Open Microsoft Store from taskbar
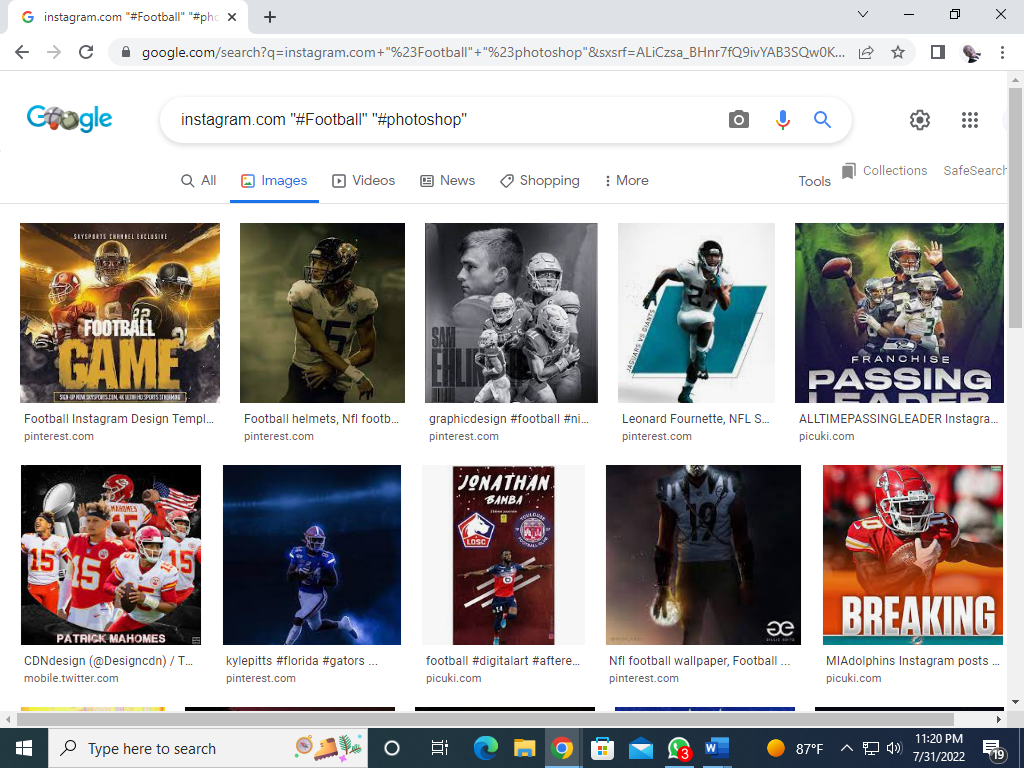Viewport: 1024px width, 768px height. click(601, 748)
